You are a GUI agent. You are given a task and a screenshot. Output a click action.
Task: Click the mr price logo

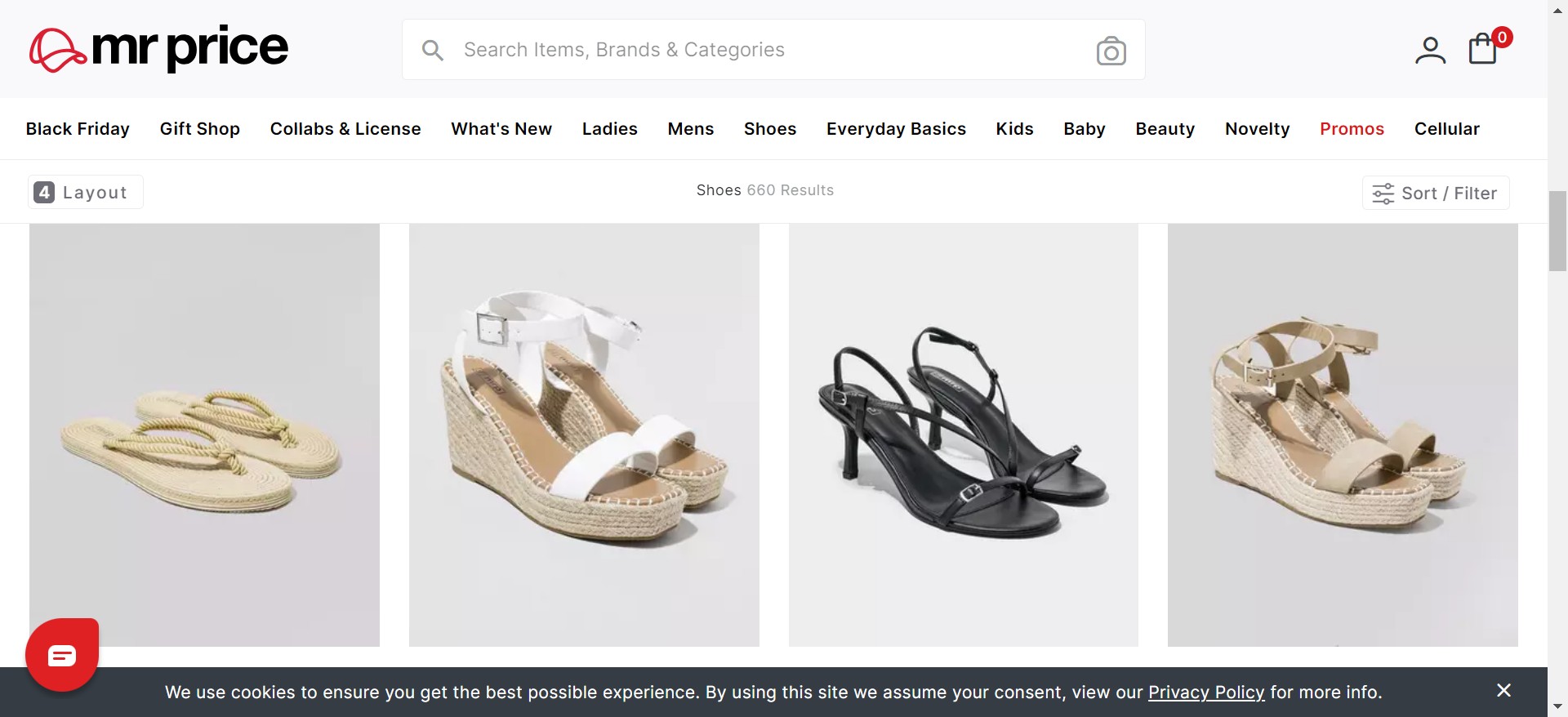pyautogui.click(x=158, y=49)
